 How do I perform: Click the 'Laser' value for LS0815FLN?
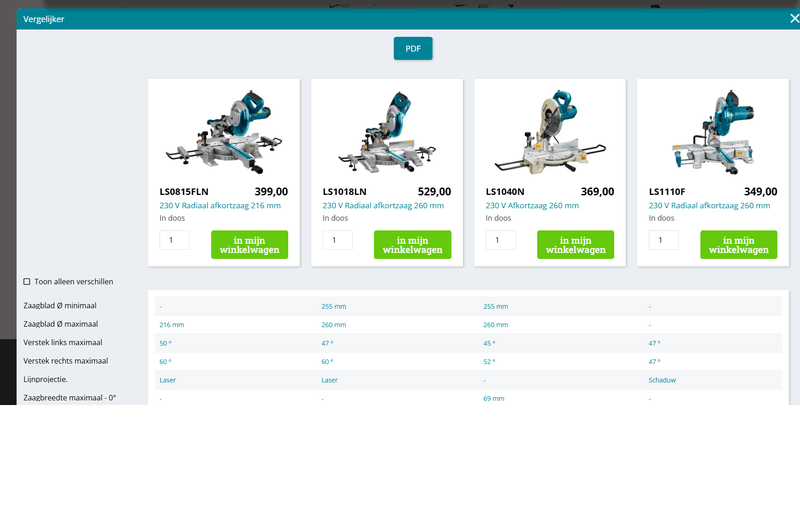tap(167, 380)
